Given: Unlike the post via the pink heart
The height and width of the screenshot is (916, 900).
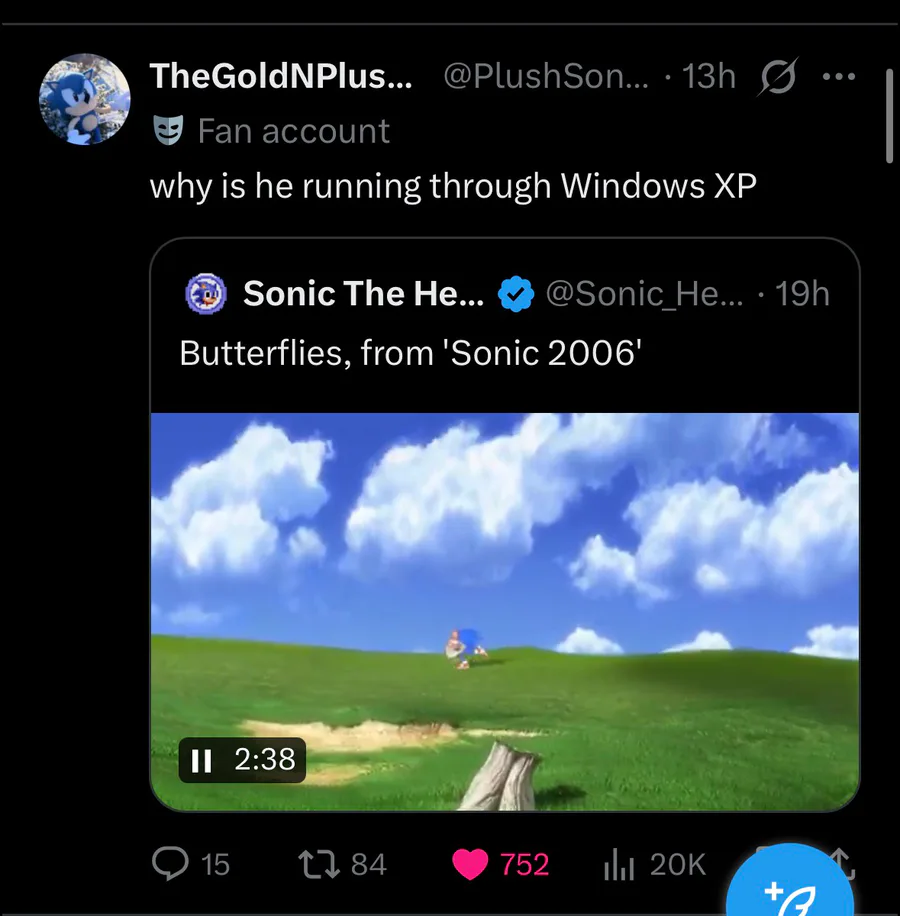Looking at the screenshot, I should [470, 863].
